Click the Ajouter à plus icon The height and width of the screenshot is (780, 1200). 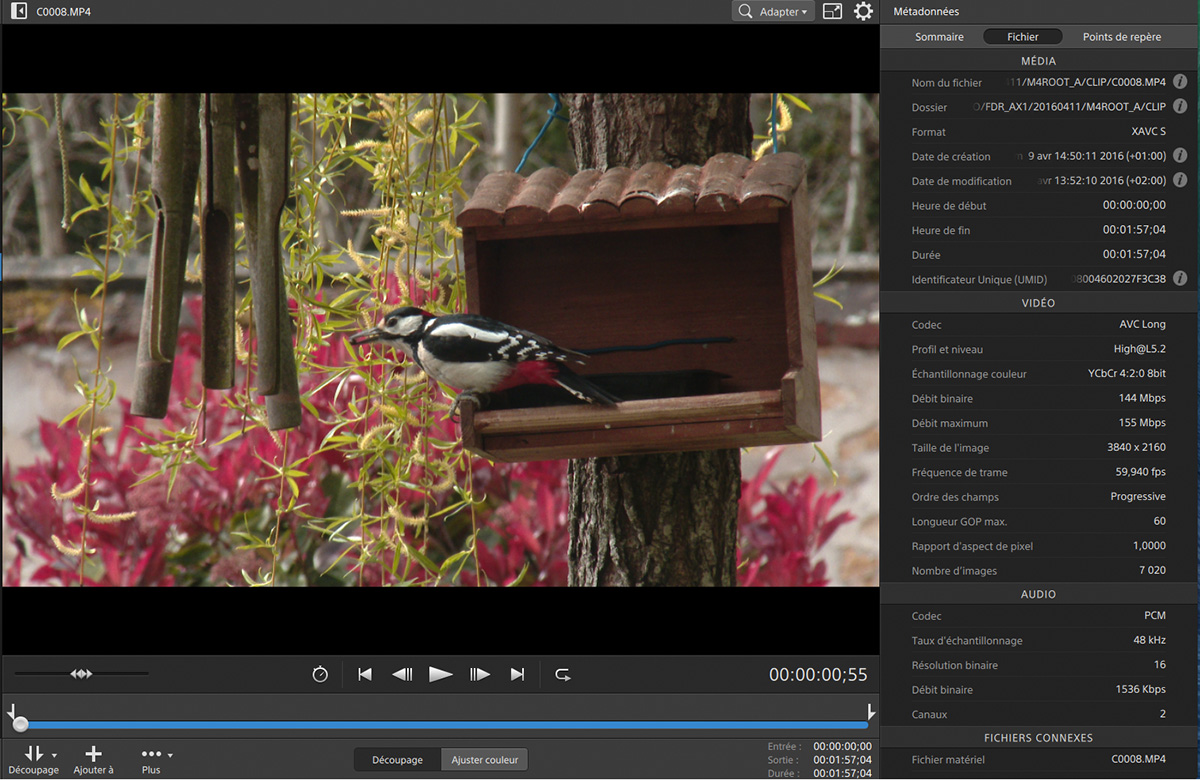point(94,754)
